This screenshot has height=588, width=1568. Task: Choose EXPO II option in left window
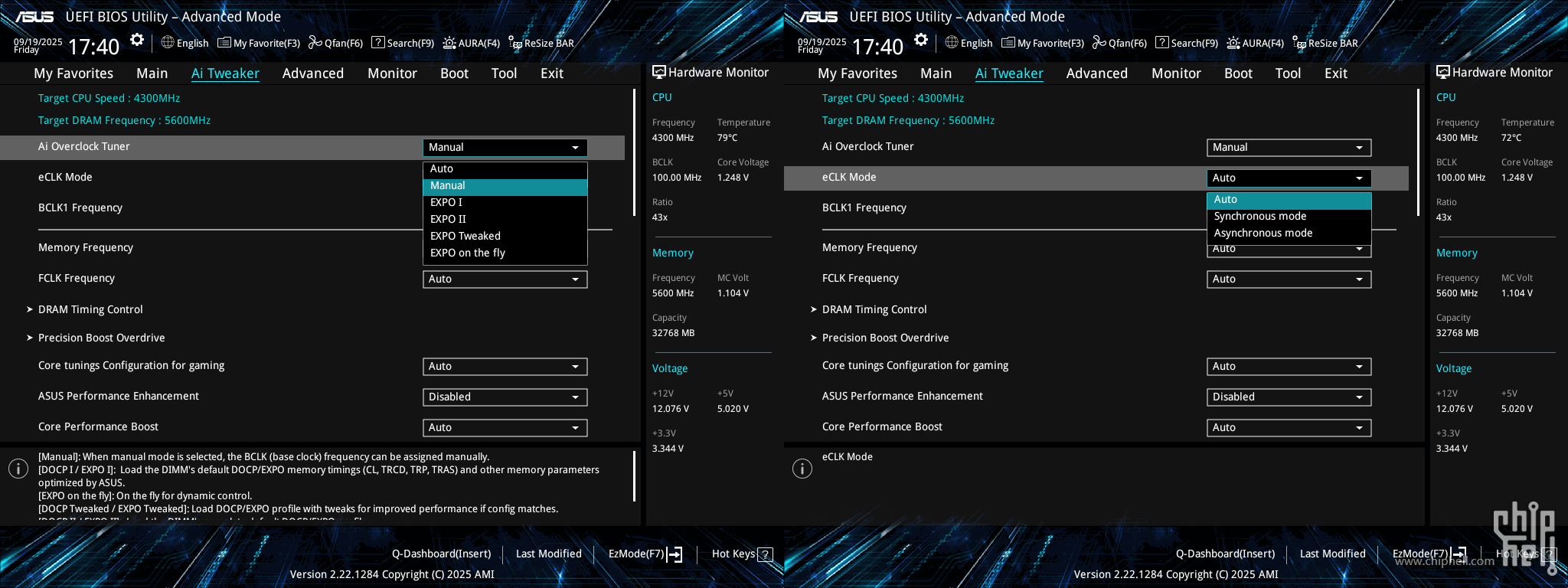[505, 220]
